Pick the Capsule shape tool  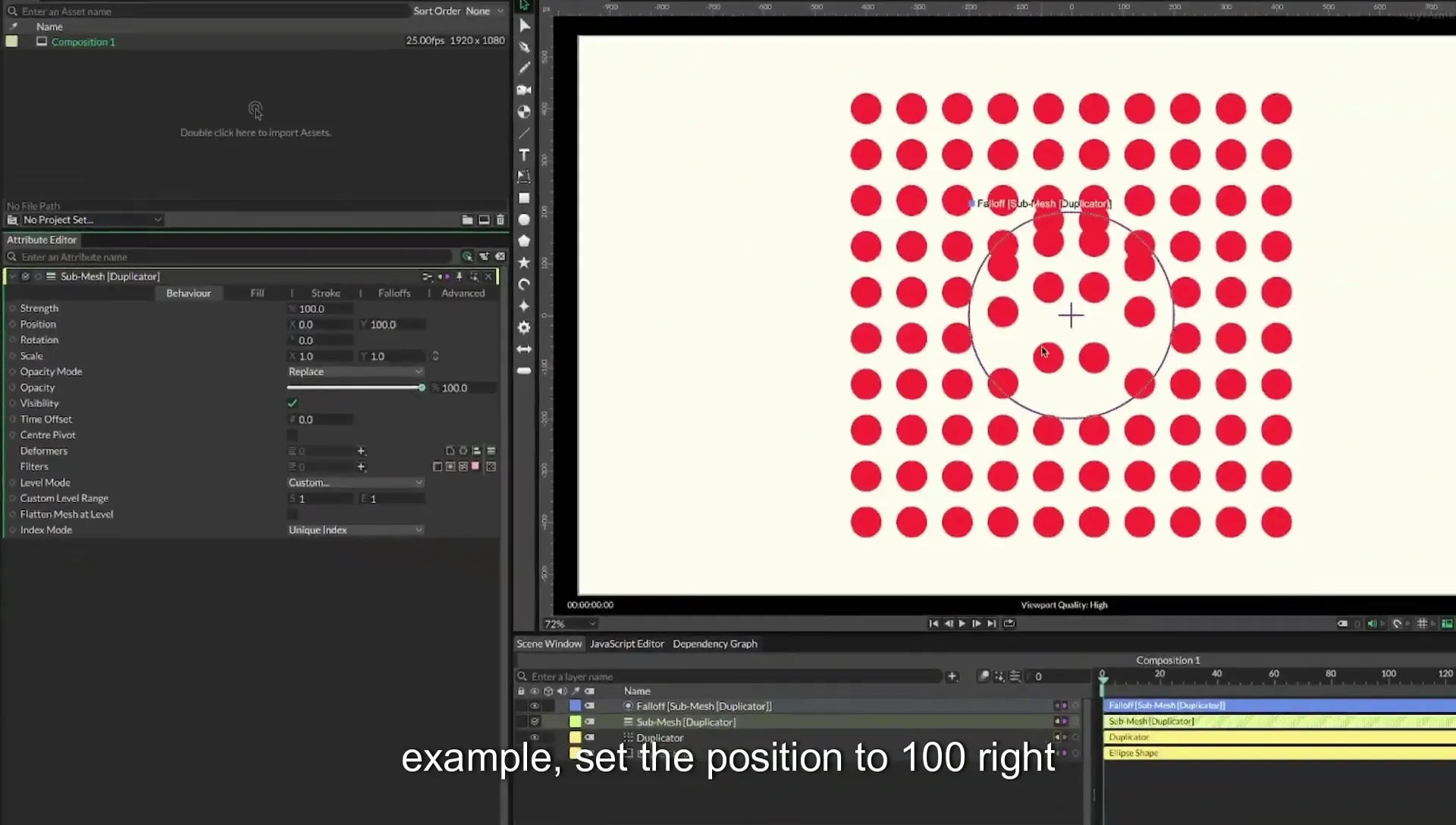524,371
